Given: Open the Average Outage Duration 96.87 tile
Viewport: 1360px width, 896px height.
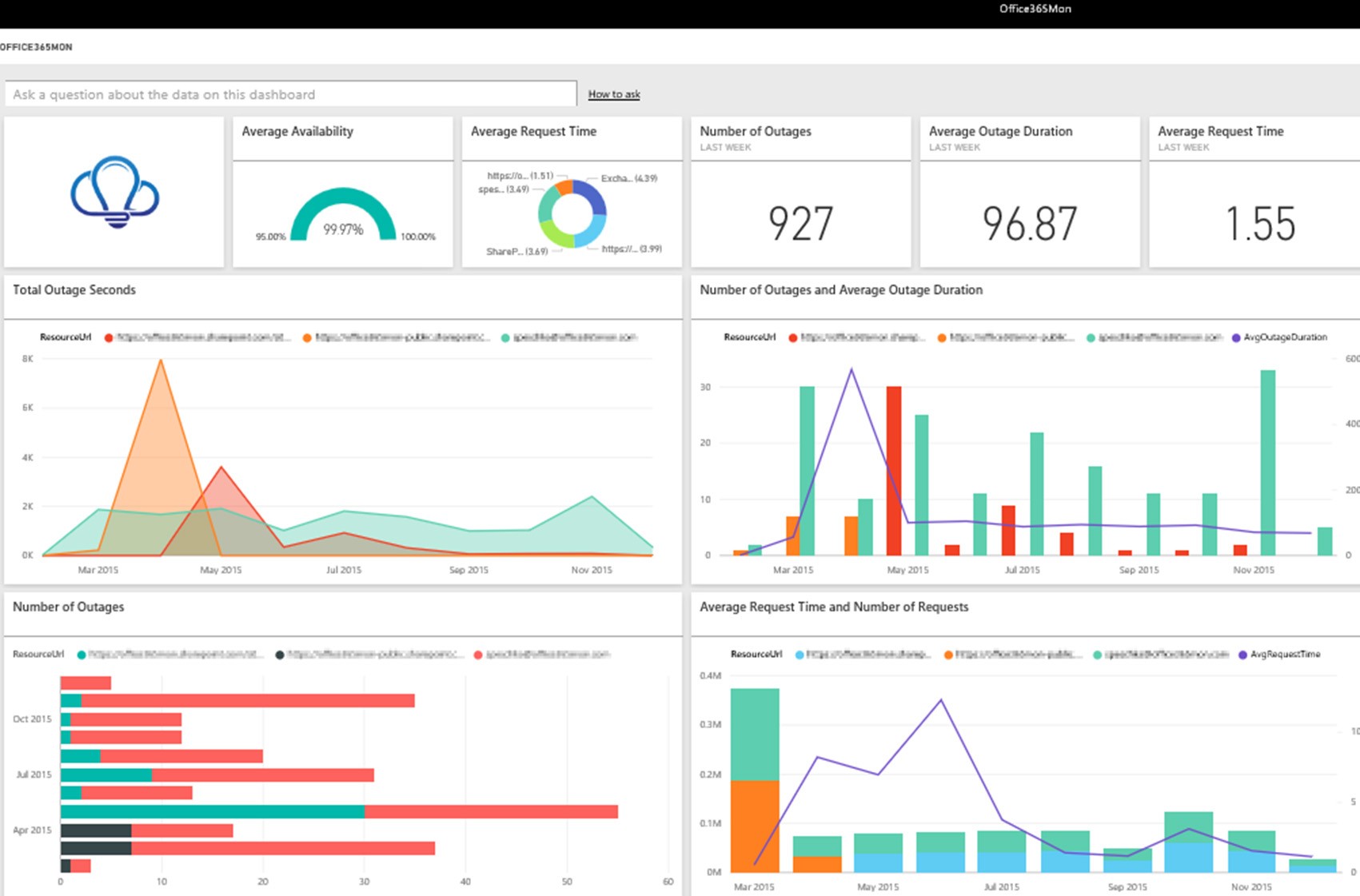Looking at the screenshot, I should pos(1030,192).
